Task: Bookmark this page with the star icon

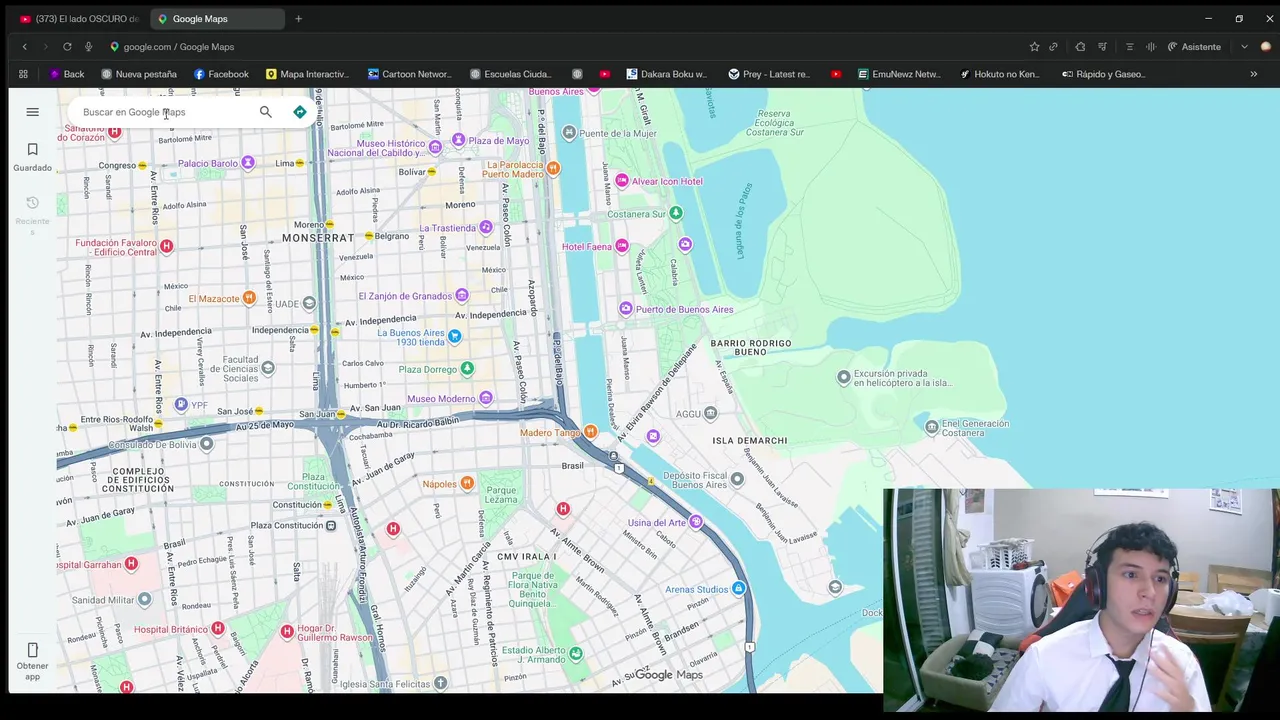Action: (x=1034, y=47)
